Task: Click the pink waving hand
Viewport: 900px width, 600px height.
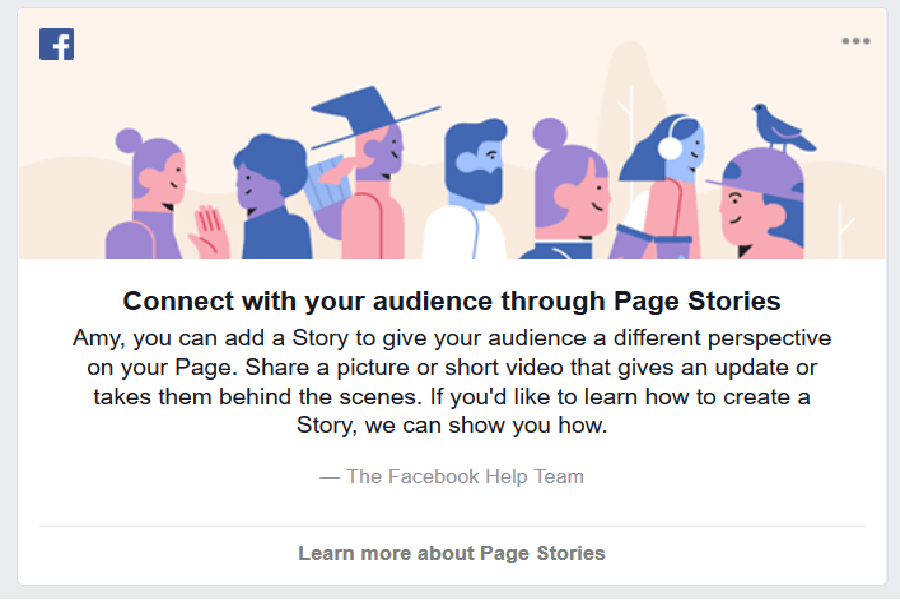Action: tap(208, 229)
